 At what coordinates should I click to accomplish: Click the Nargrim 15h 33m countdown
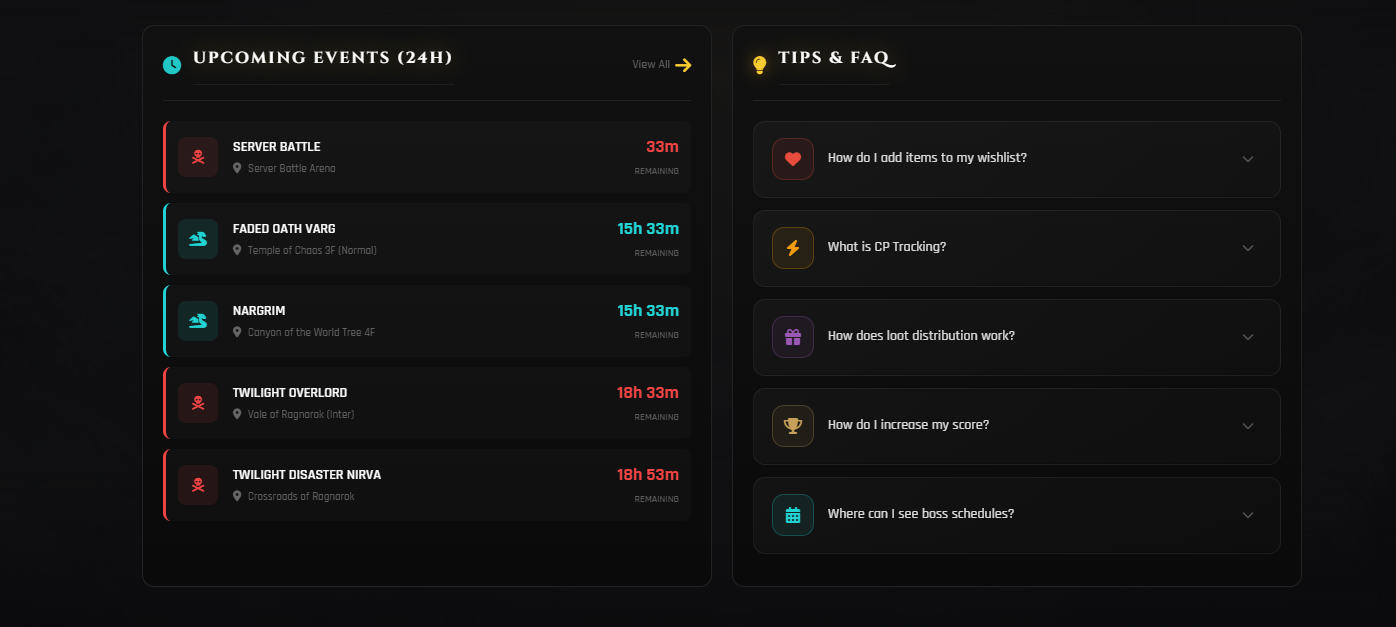647,311
